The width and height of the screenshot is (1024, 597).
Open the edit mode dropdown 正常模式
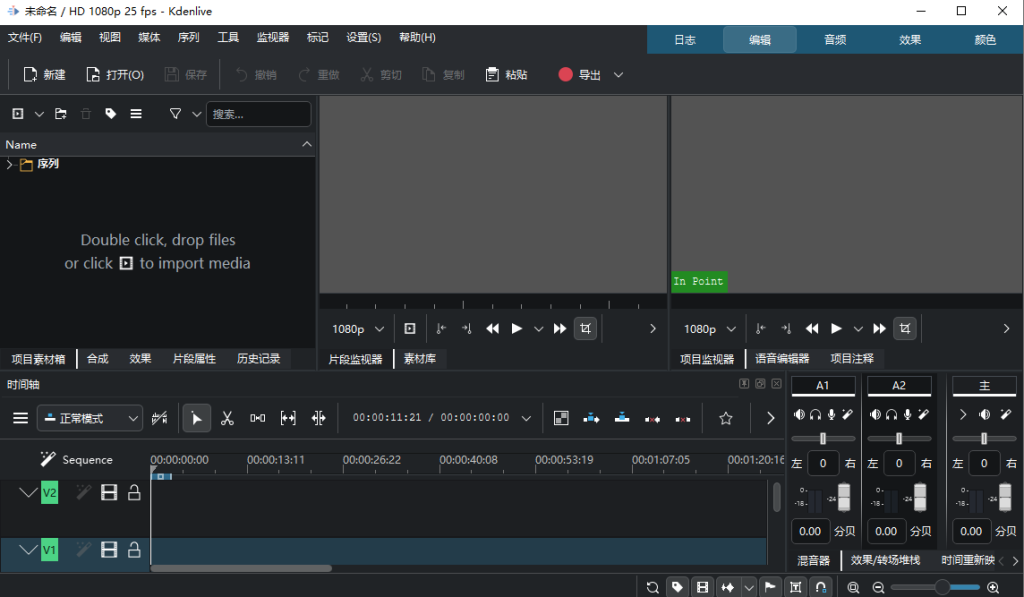click(x=90, y=418)
